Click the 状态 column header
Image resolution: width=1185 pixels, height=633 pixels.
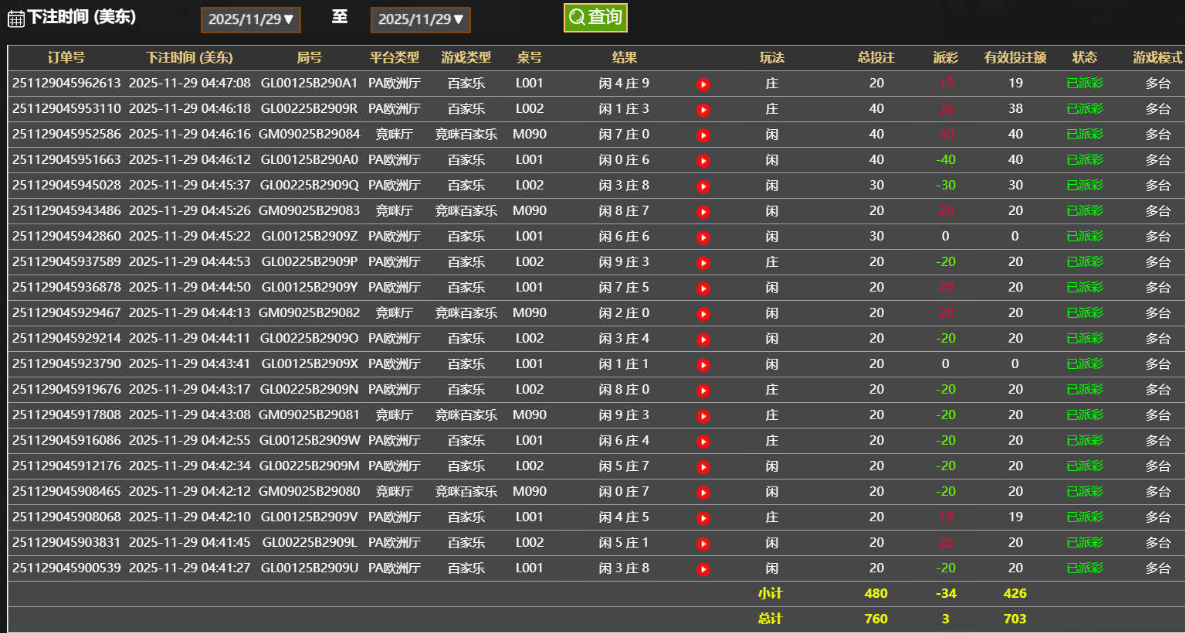coord(1085,57)
